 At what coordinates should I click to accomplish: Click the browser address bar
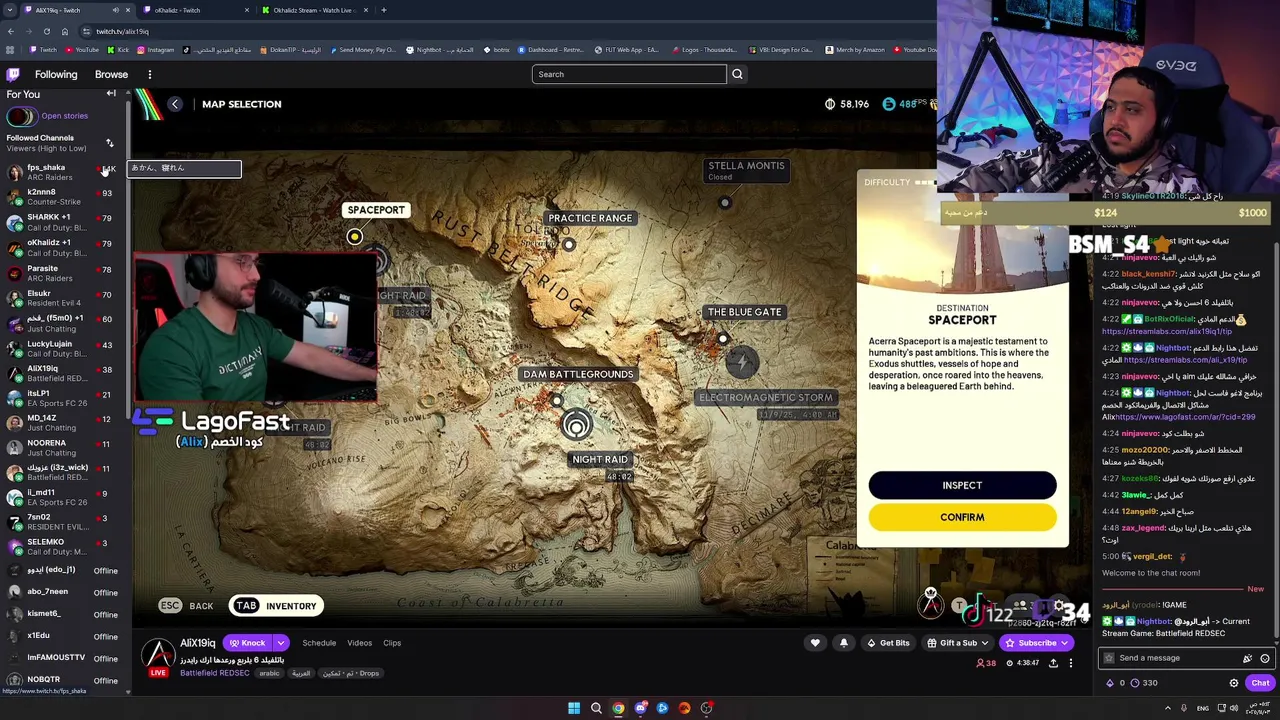coord(500,31)
